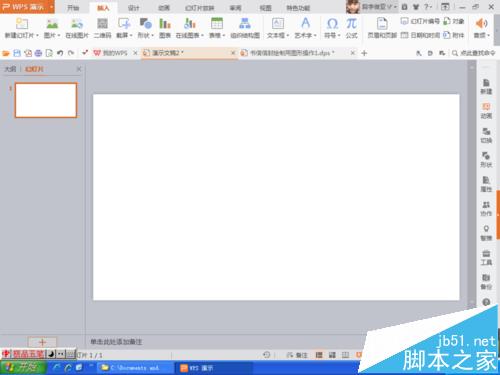Switch to the Slide Show (幻灯片放映) tab

click(x=200, y=8)
